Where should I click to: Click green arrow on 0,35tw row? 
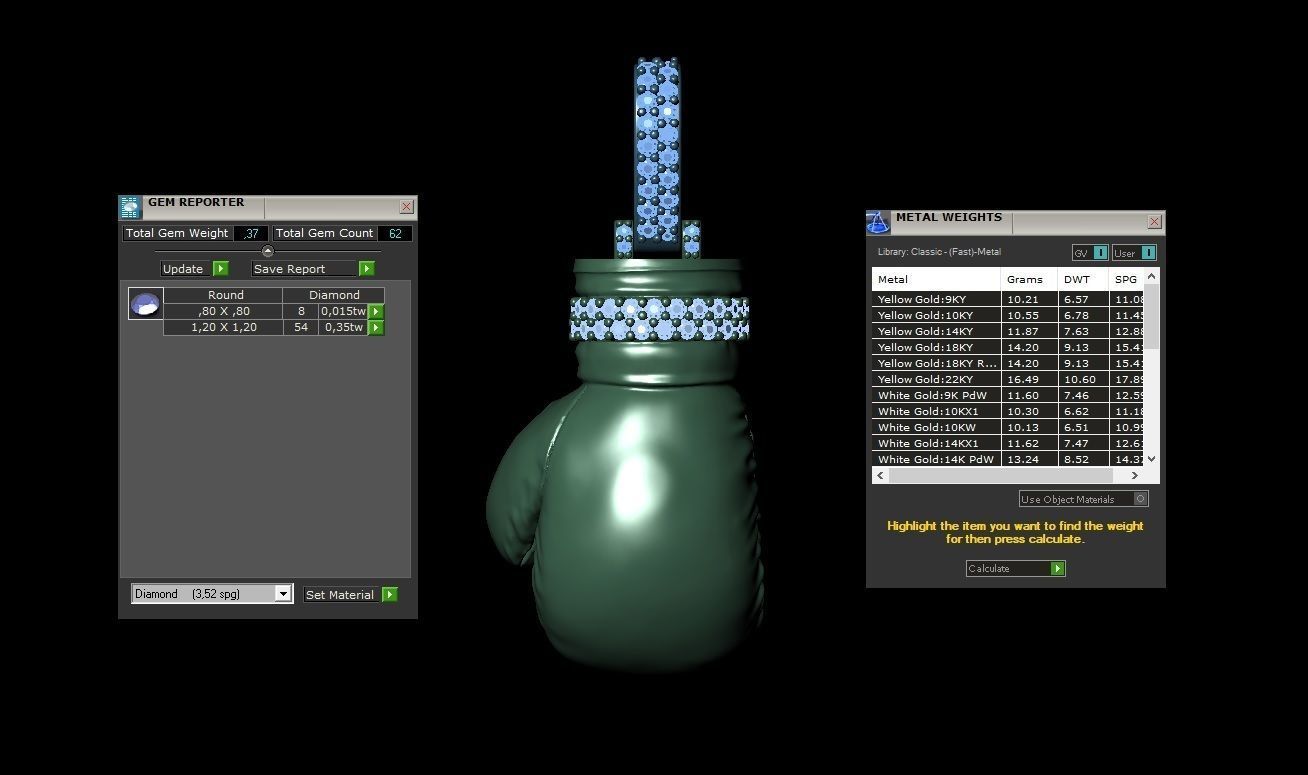[376, 327]
